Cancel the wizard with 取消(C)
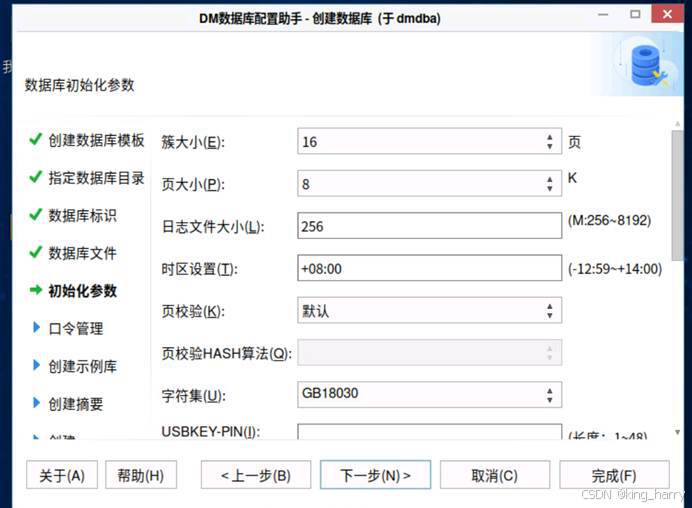 [x=495, y=475]
